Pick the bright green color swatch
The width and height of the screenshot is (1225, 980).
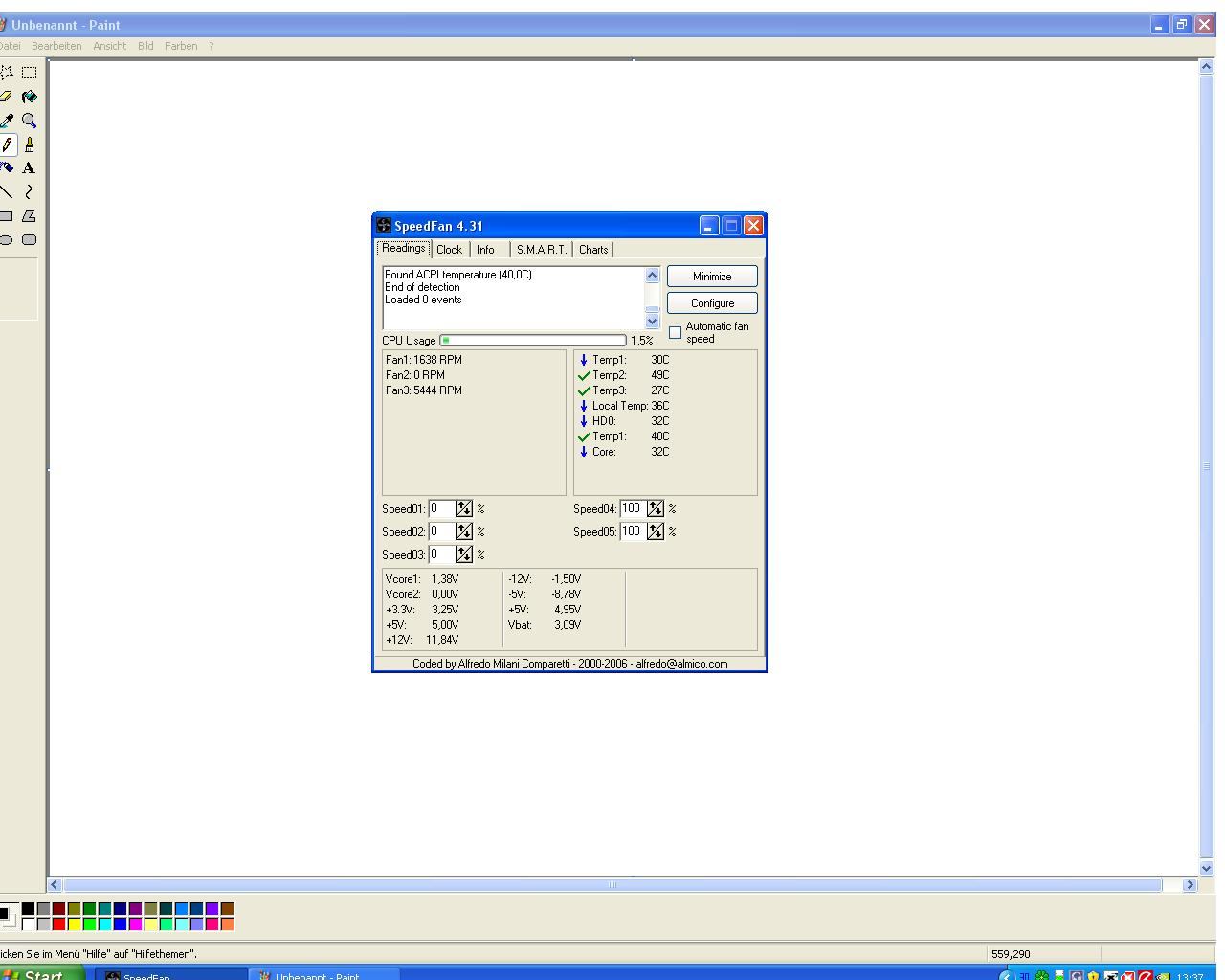89,924
